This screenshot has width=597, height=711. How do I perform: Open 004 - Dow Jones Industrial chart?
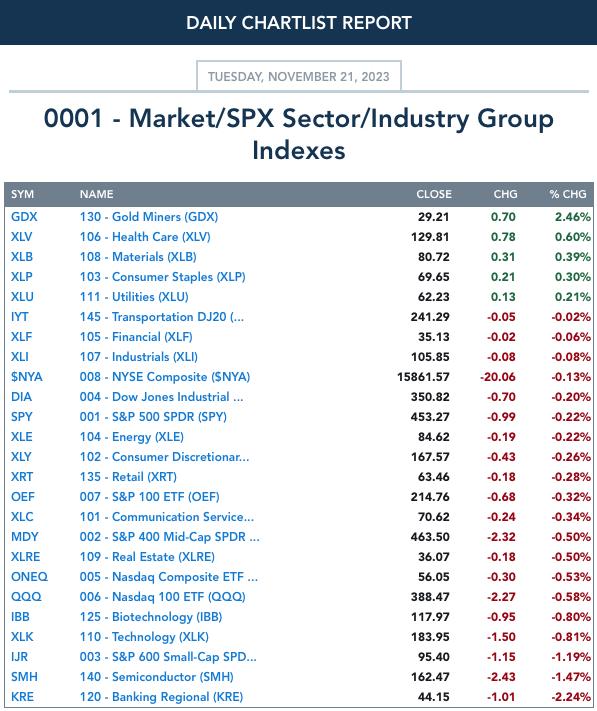[161, 397]
